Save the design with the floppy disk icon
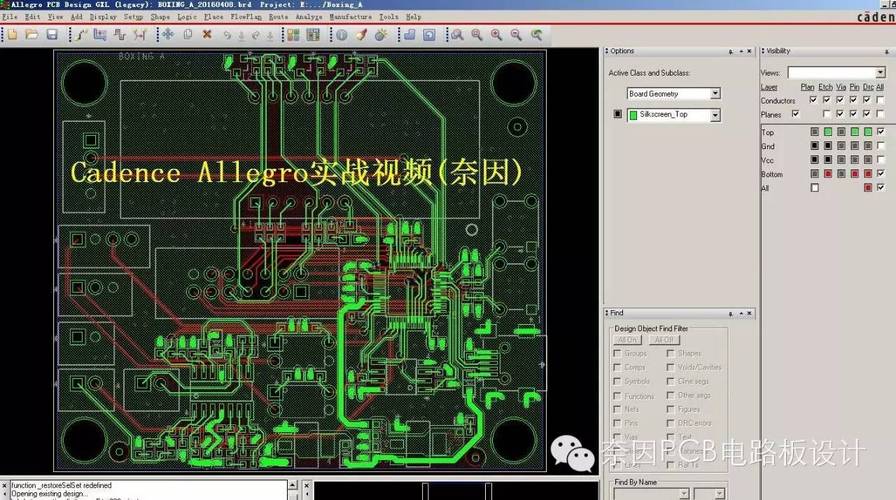Viewport: 896px width, 500px height. (x=52, y=35)
